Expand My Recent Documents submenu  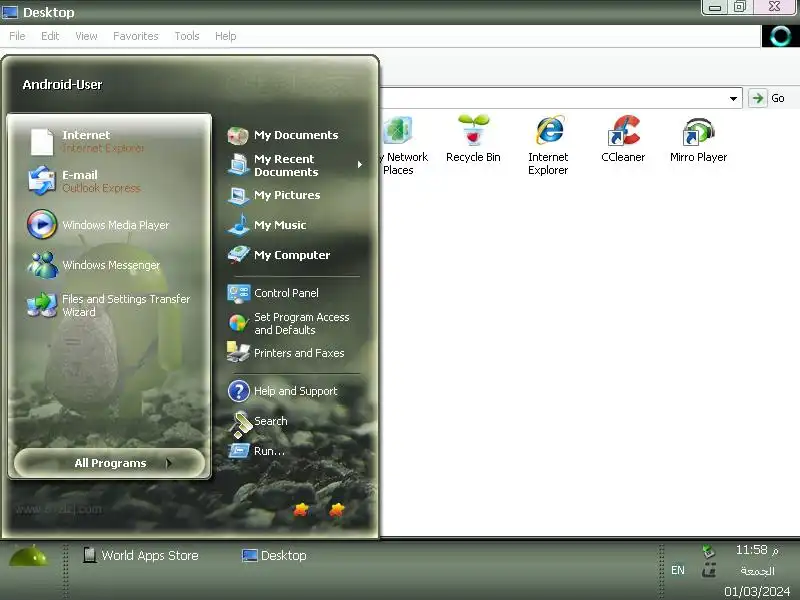295,165
